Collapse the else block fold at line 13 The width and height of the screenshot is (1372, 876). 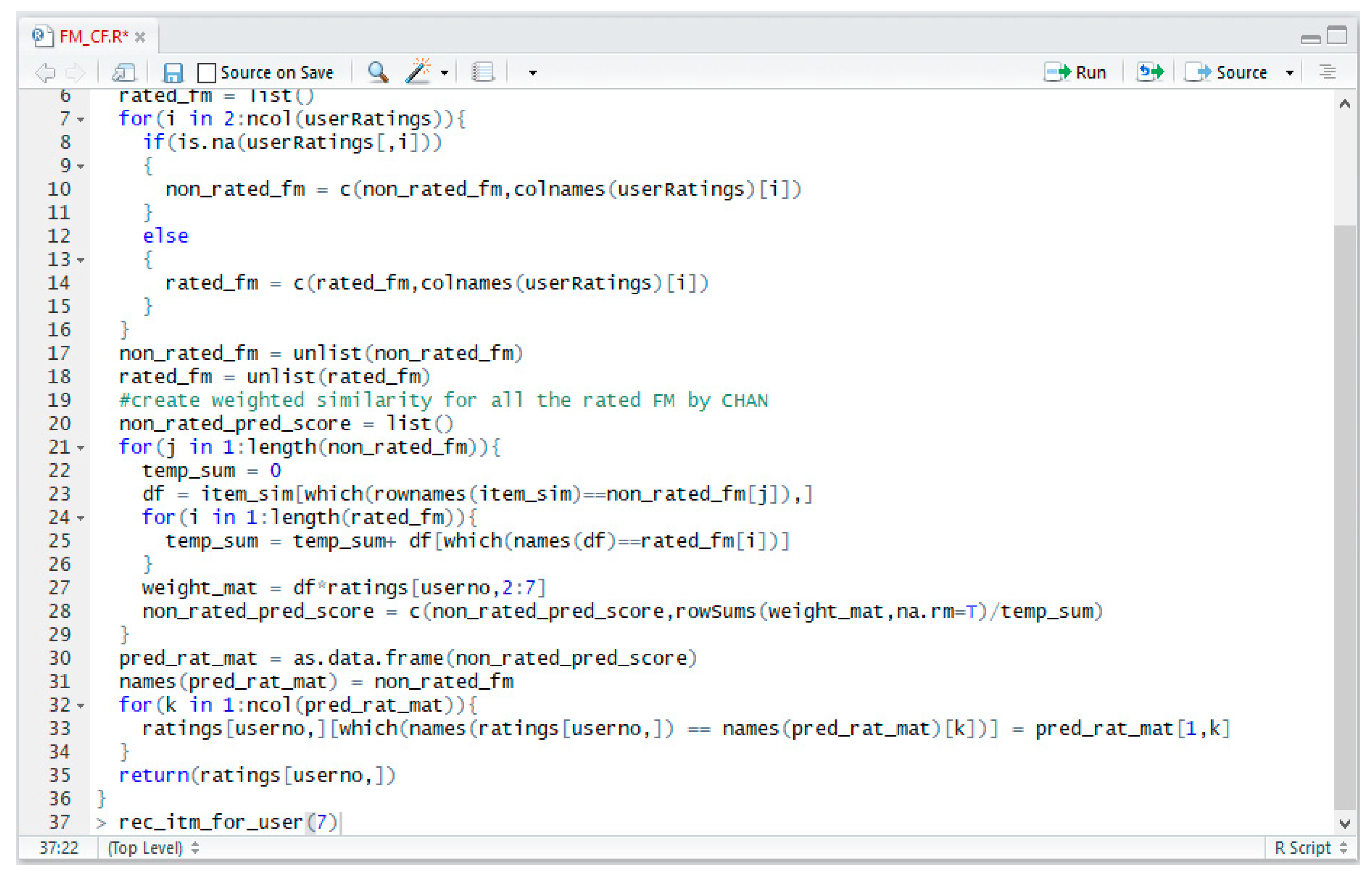81,261
